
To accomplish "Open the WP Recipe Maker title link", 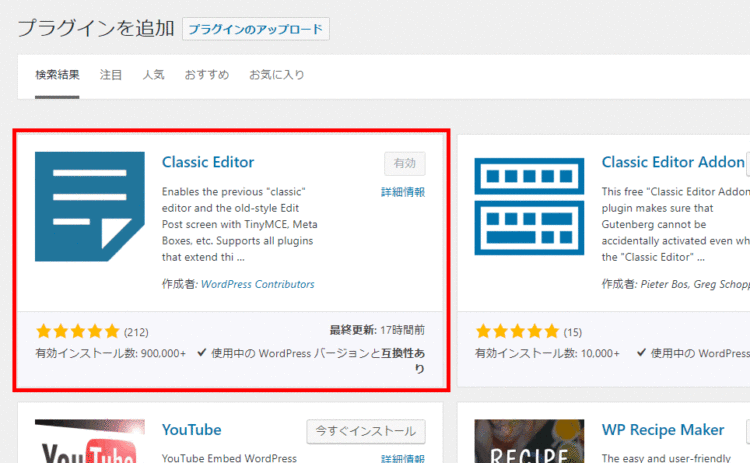I will 663,430.
